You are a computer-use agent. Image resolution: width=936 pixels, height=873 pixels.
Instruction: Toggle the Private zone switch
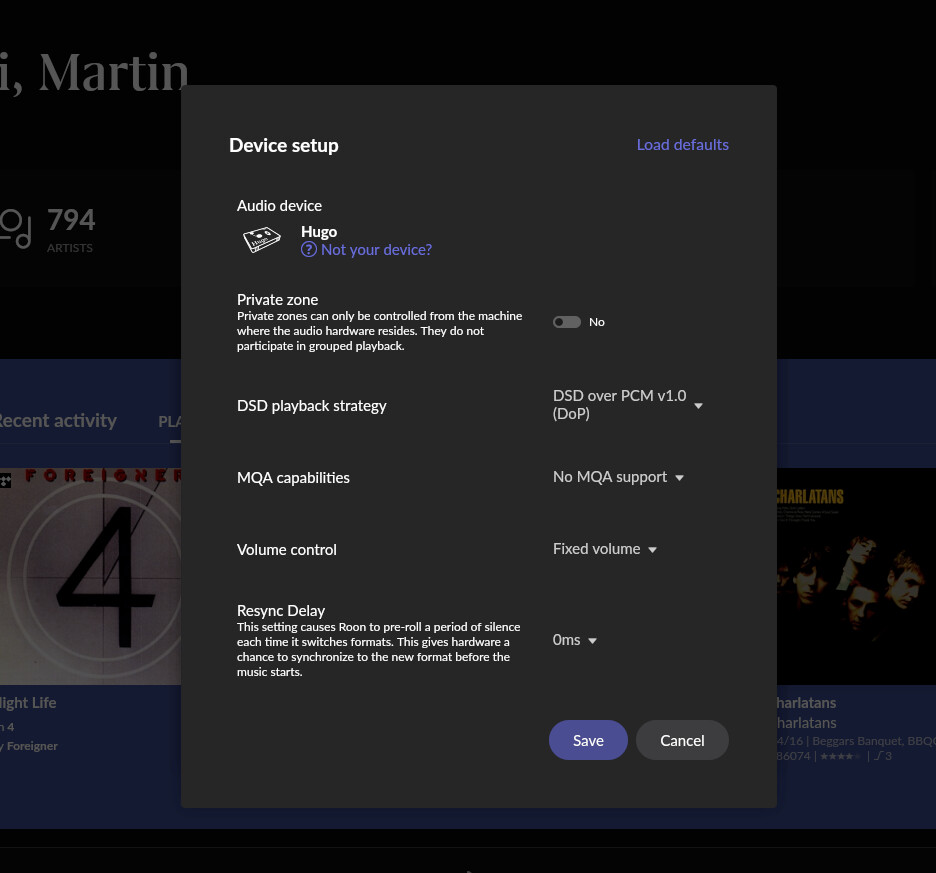567,322
